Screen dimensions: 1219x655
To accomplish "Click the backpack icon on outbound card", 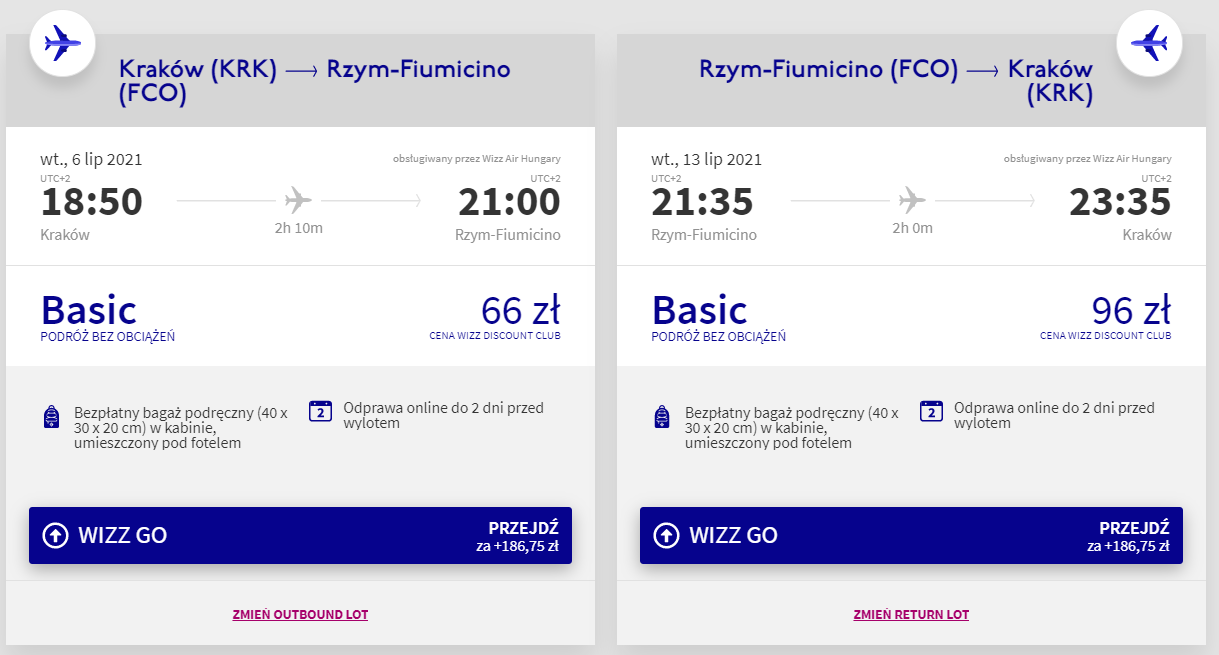I will point(52,418).
